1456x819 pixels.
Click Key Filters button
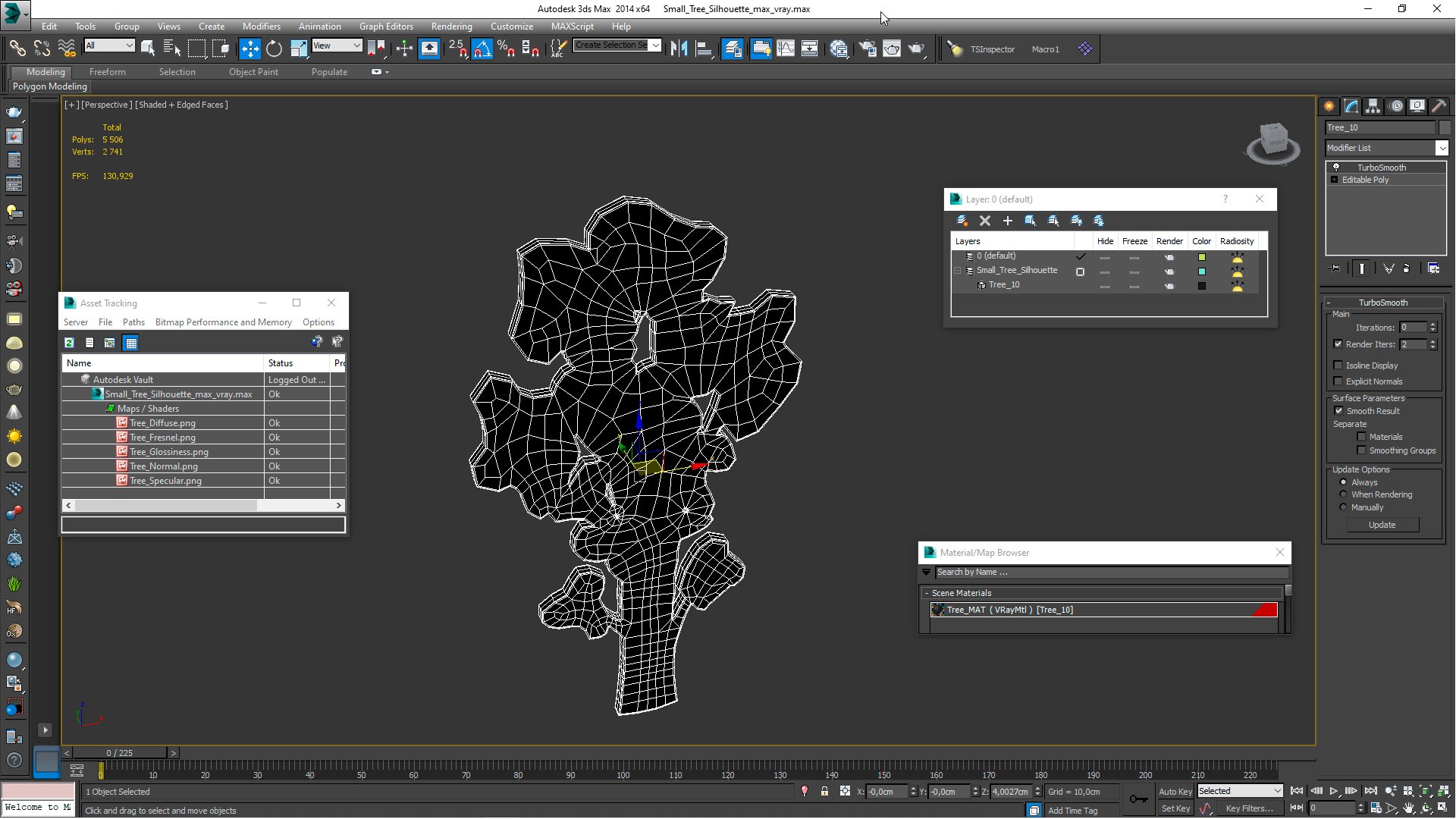(1249, 809)
